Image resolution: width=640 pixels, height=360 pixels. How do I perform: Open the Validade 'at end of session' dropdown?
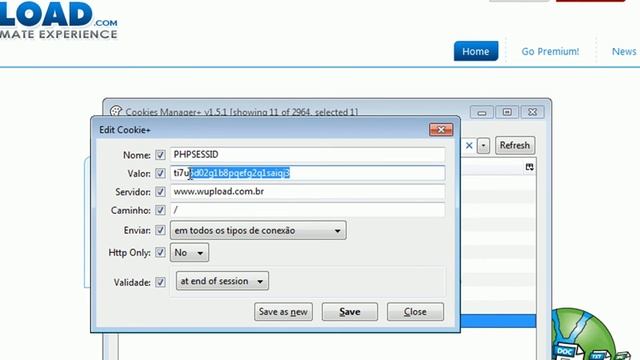(x=222, y=281)
